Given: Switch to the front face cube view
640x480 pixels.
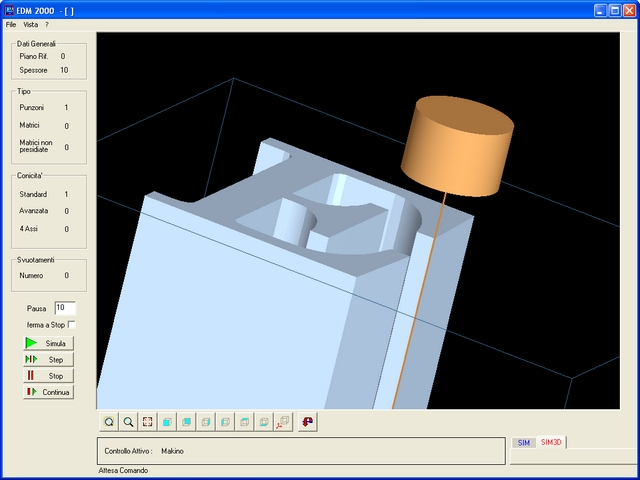Looking at the screenshot, I should click(x=167, y=422).
